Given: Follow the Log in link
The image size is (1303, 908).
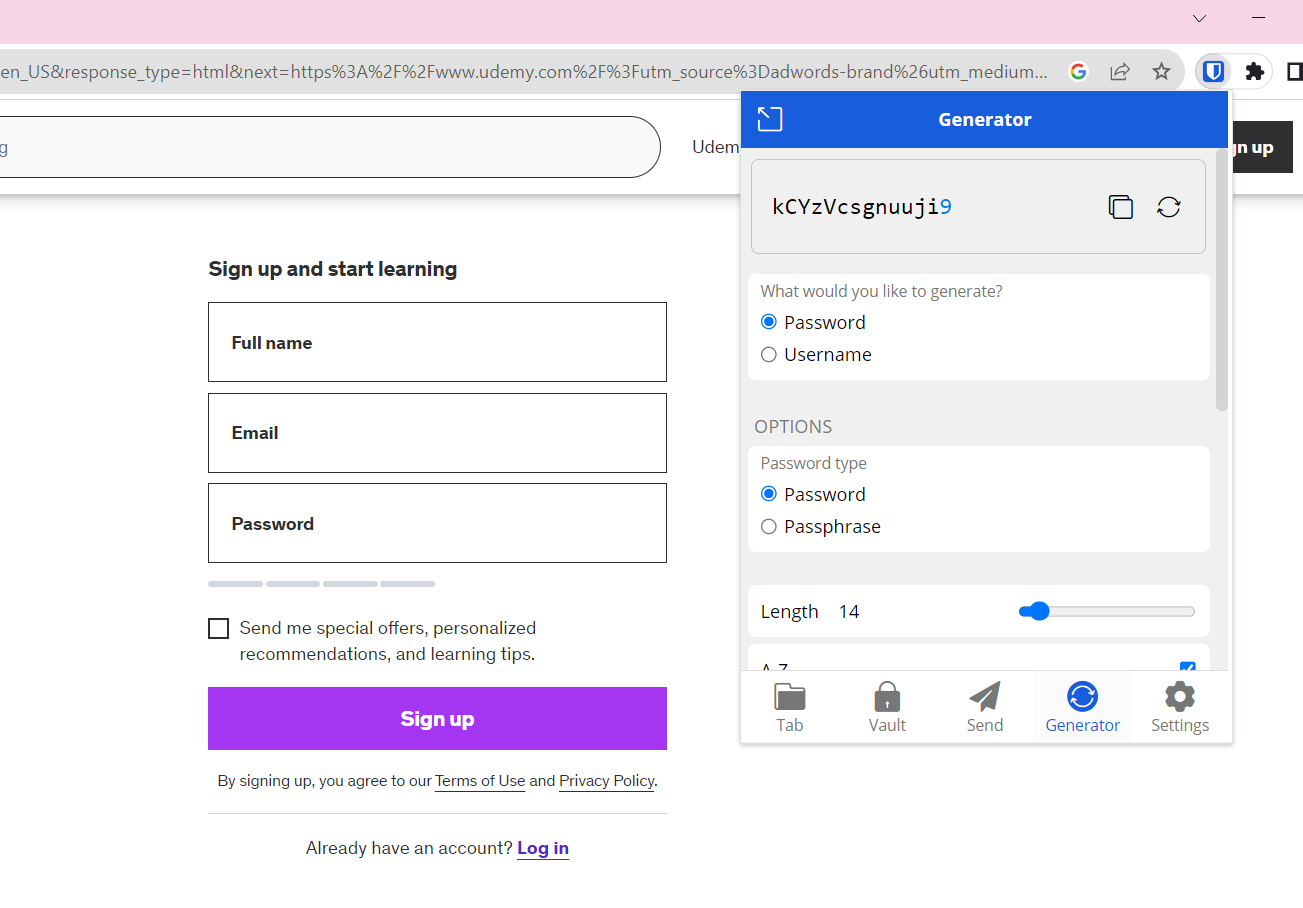Looking at the screenshot, I should [x=542, y=848].
